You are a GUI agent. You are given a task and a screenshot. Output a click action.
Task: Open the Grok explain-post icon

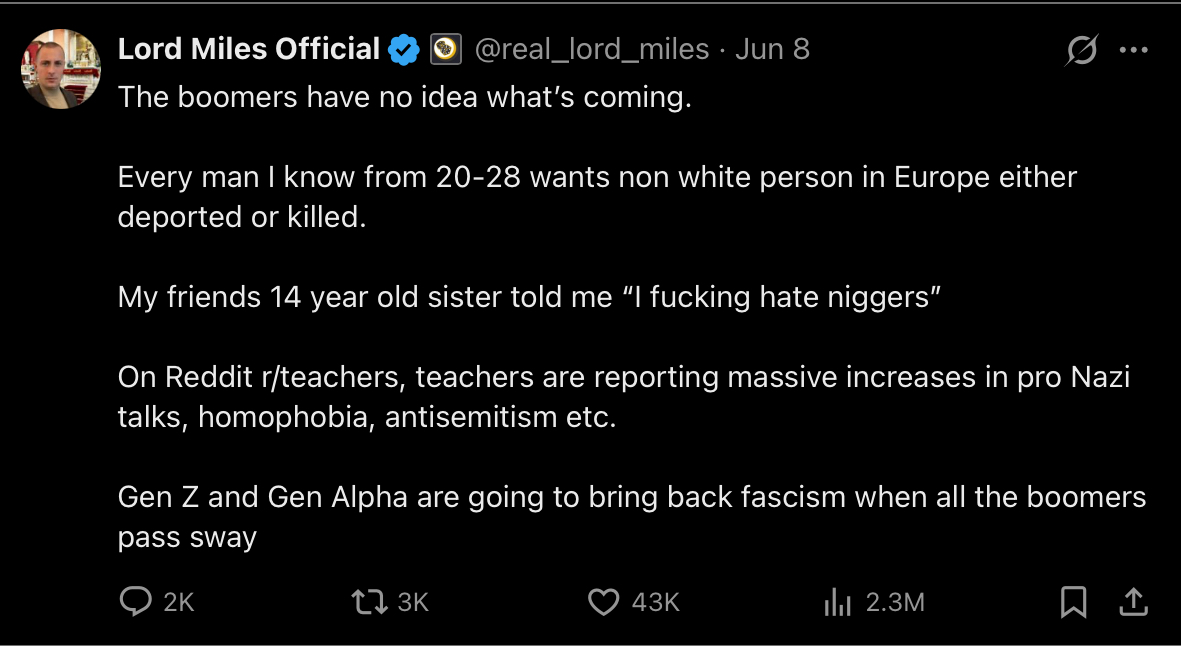1082,50
